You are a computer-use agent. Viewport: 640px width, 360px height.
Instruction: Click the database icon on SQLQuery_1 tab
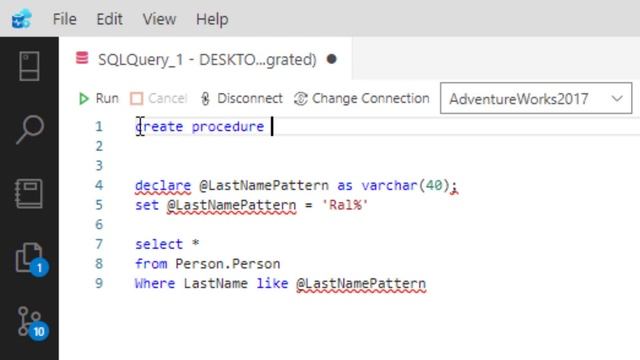[82, 58]
